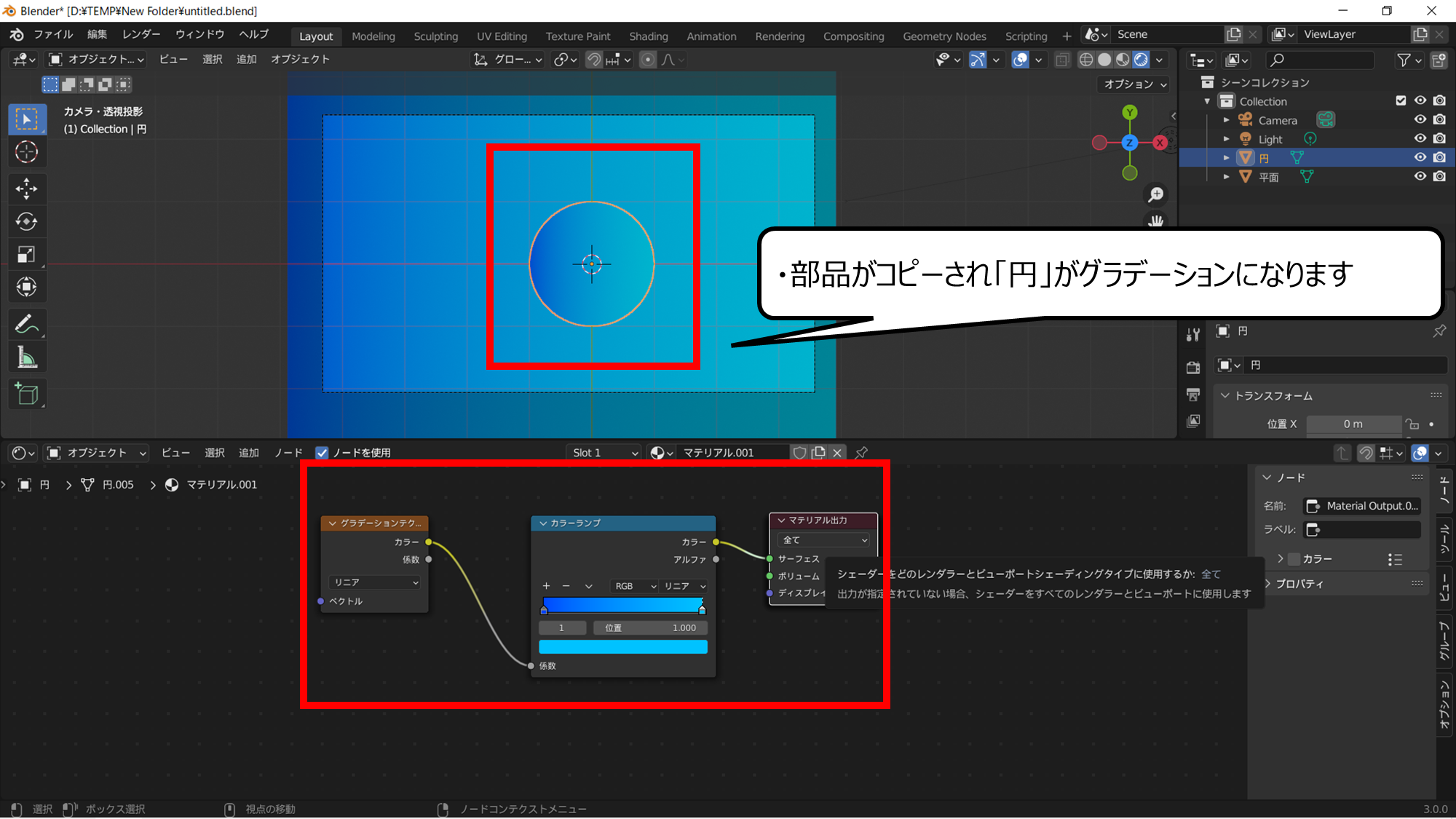Switch to rendered viewport shading

[1141, 60]
